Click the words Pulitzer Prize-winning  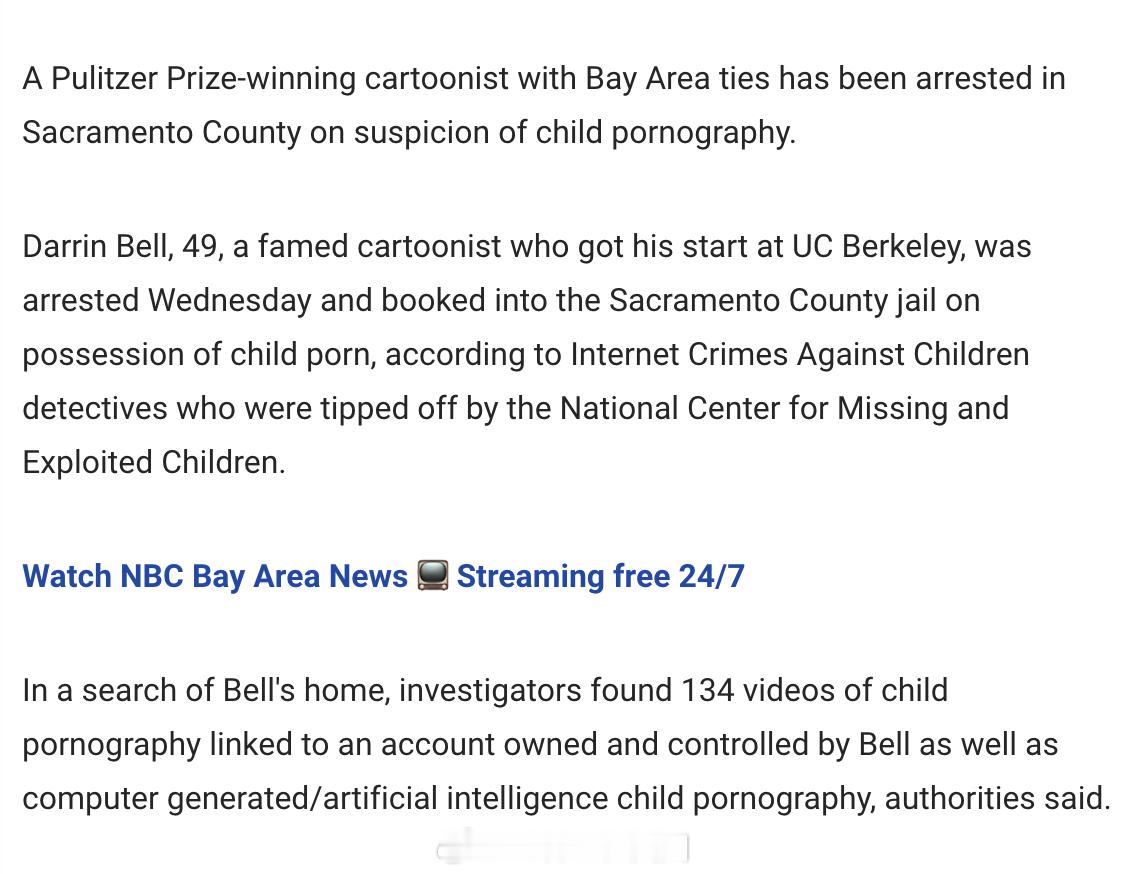pyautogui.click(x=203, y=79)
